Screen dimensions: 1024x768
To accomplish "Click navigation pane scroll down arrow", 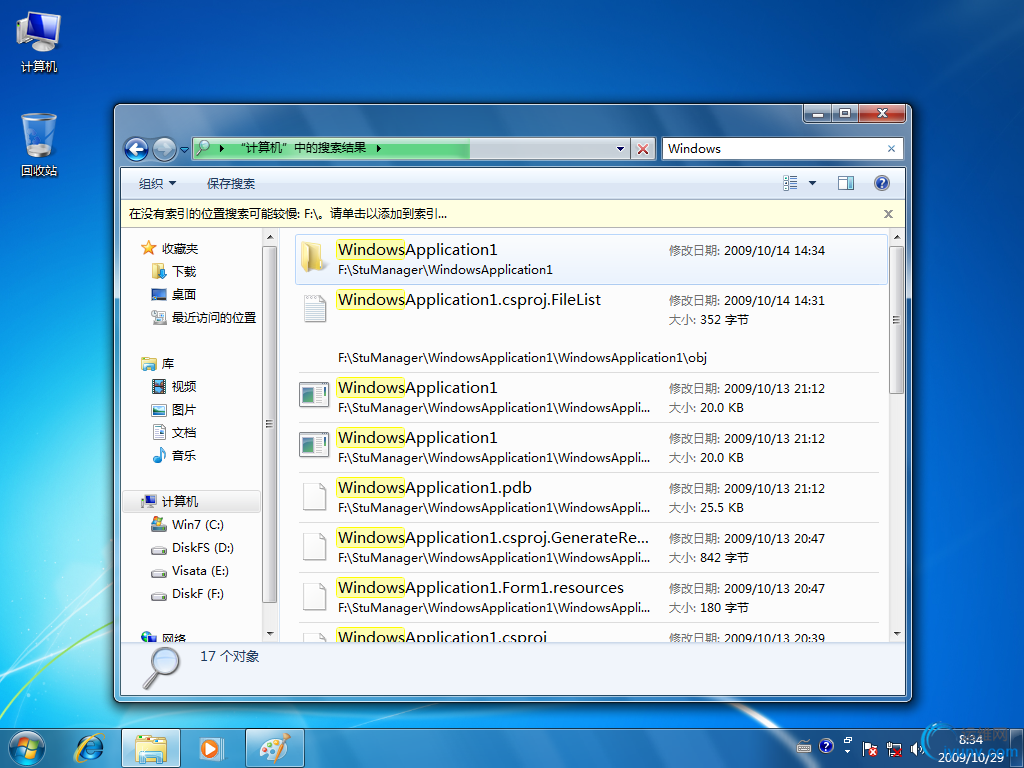I will tap(270, 633).
